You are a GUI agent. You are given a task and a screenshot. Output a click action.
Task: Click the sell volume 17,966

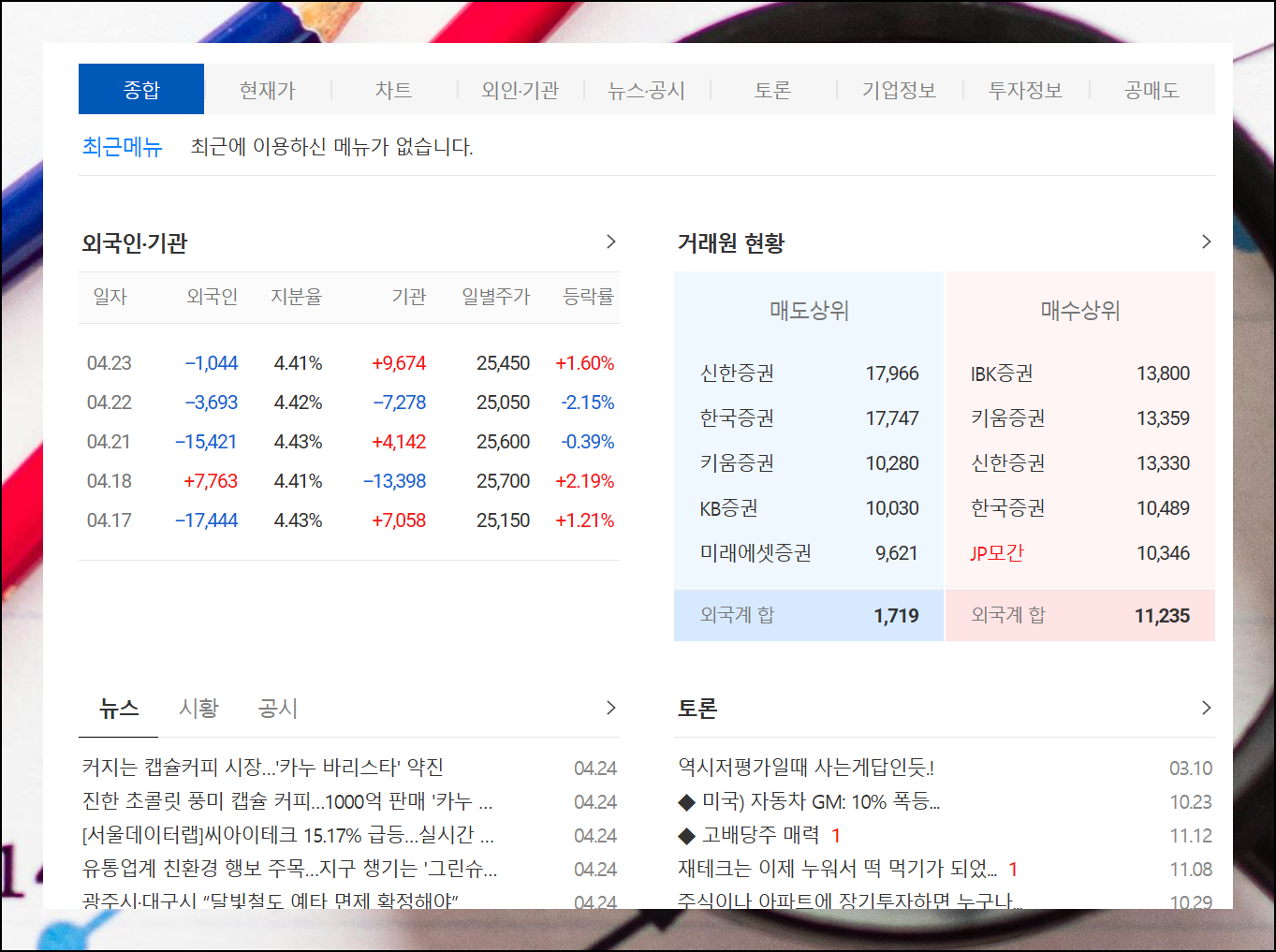click(892, 373)
